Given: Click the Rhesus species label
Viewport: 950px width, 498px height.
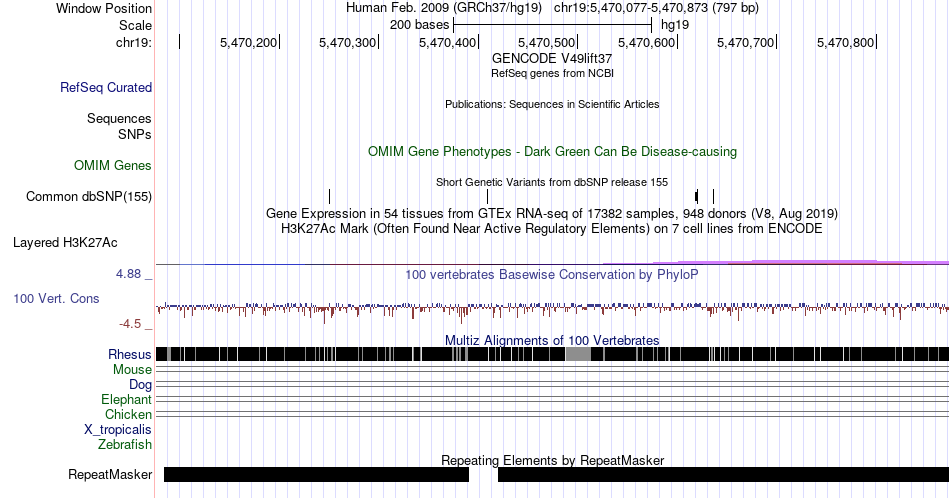Looking at the screenshot, I should click(x=130, y=354).
